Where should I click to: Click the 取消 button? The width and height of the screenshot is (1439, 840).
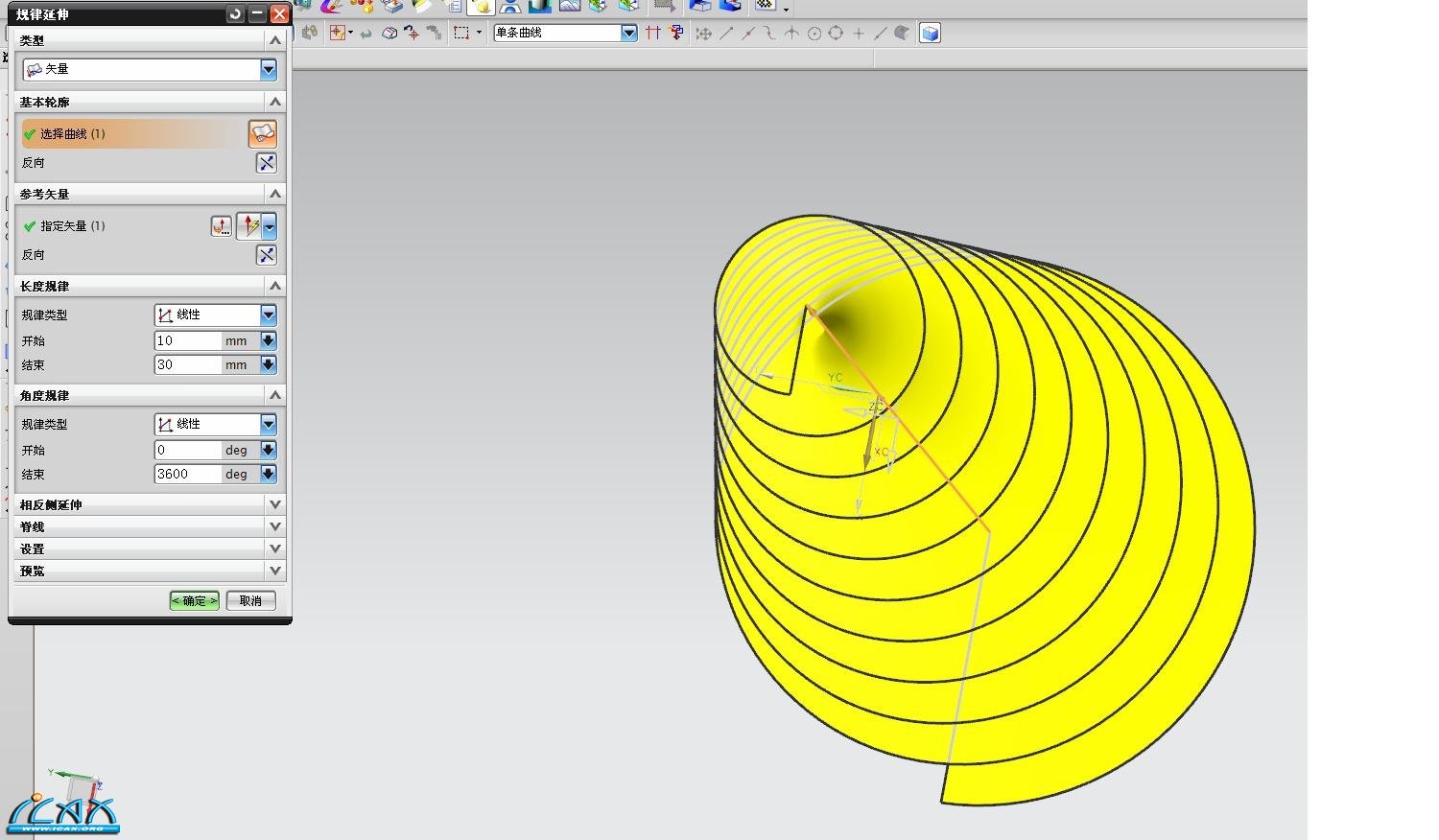[250, 600]
